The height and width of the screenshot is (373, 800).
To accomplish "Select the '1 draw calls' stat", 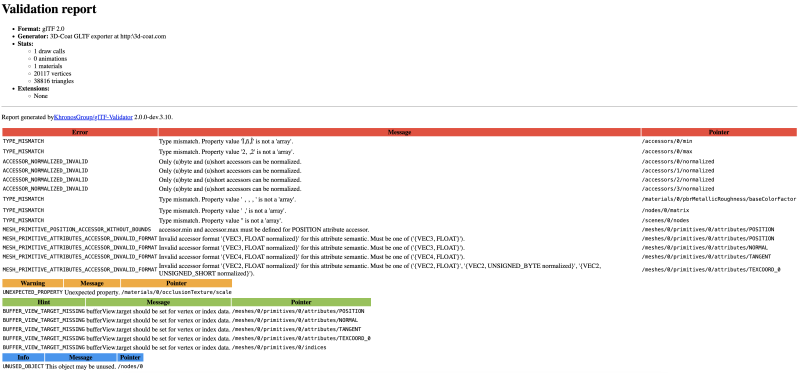I will (x=49, y=51).
